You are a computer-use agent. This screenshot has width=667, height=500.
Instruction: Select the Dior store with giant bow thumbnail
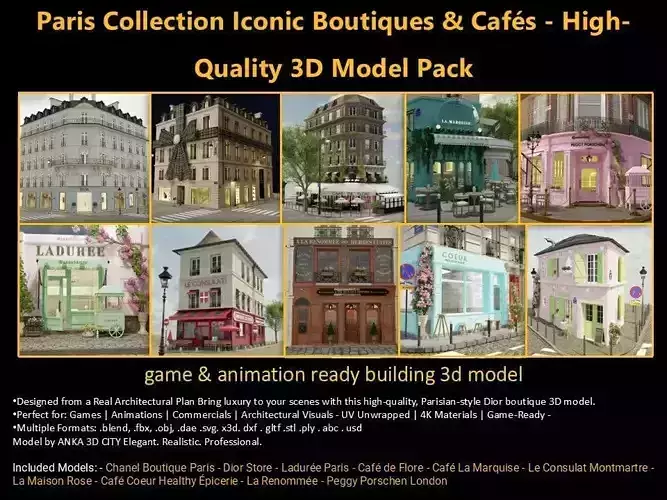point(216,158)
